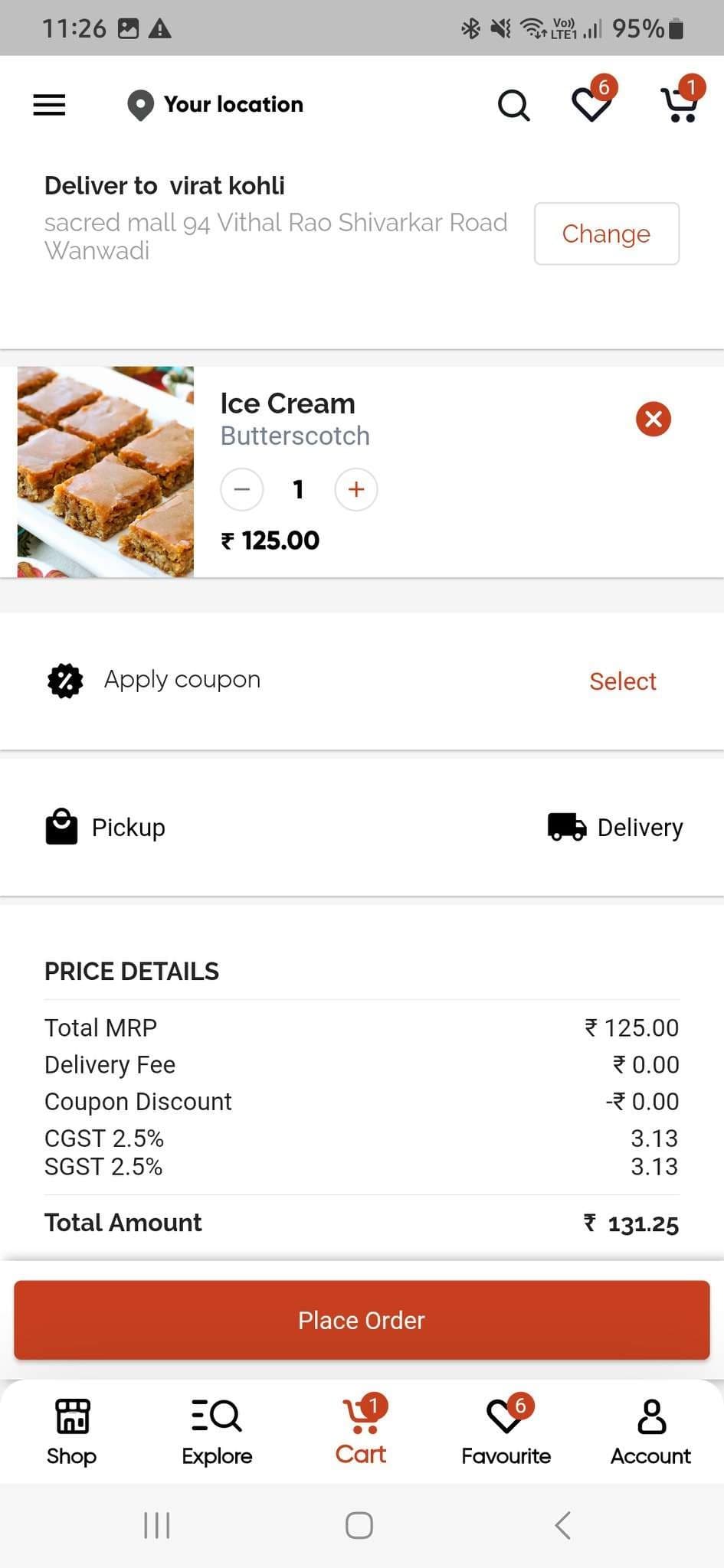
Task: Tap the location pin icon
Action: (x=140, y=106)
